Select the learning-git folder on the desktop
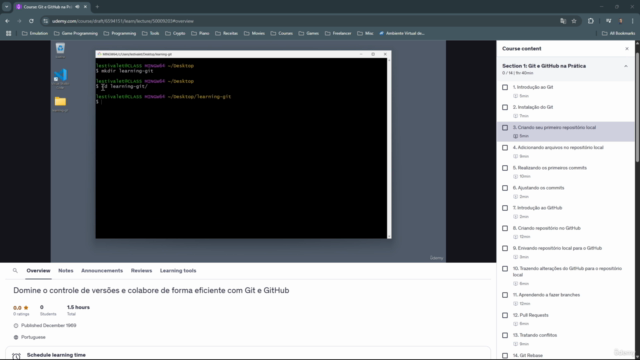This screenshot has width=640, height=360. (60, 104)
